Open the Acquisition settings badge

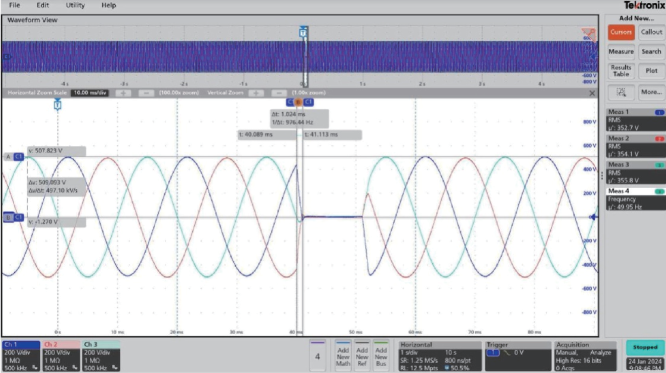point(585,356)
